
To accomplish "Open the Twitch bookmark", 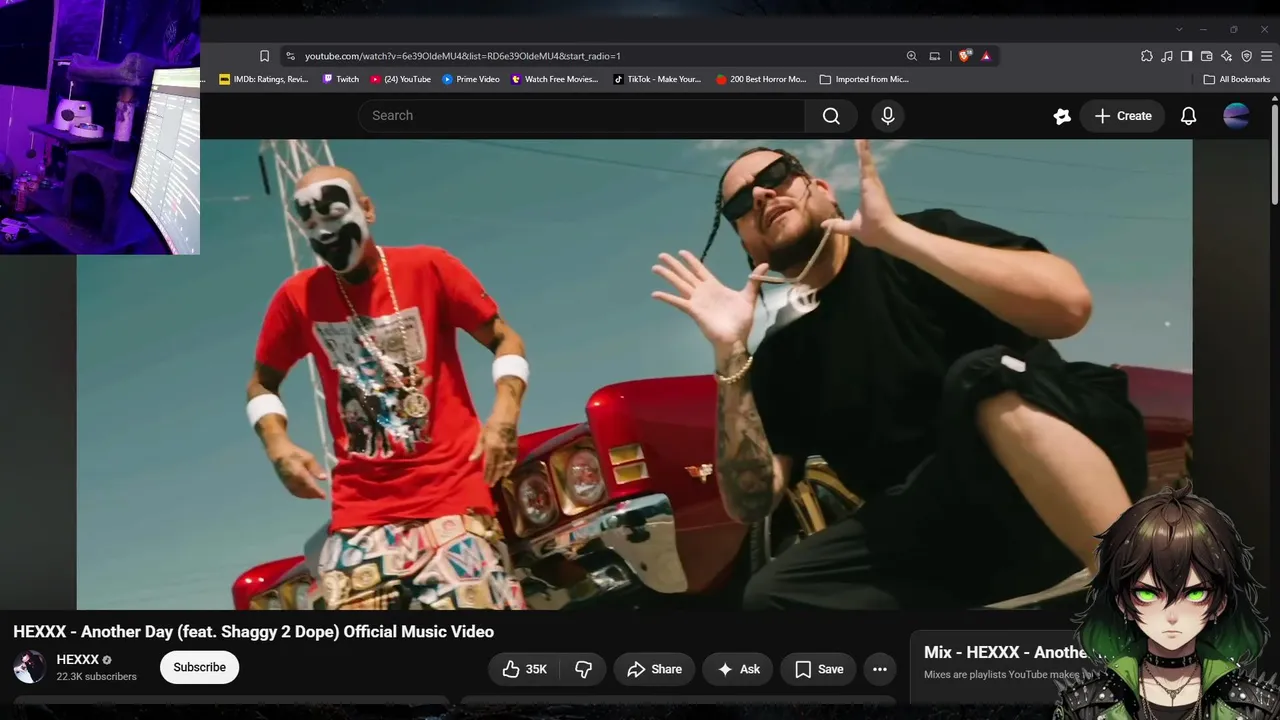I will pyautogui.click(x=341, y=79).
